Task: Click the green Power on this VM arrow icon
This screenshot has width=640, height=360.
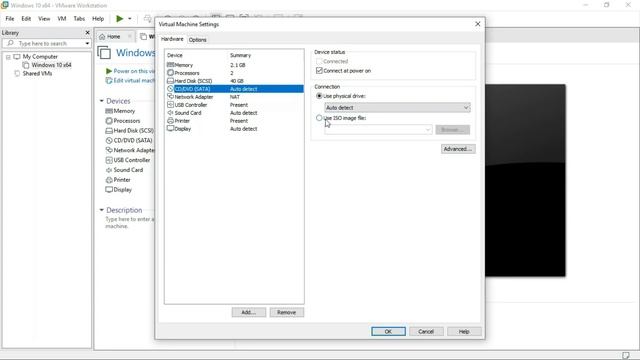Action: tap(109, 71)
